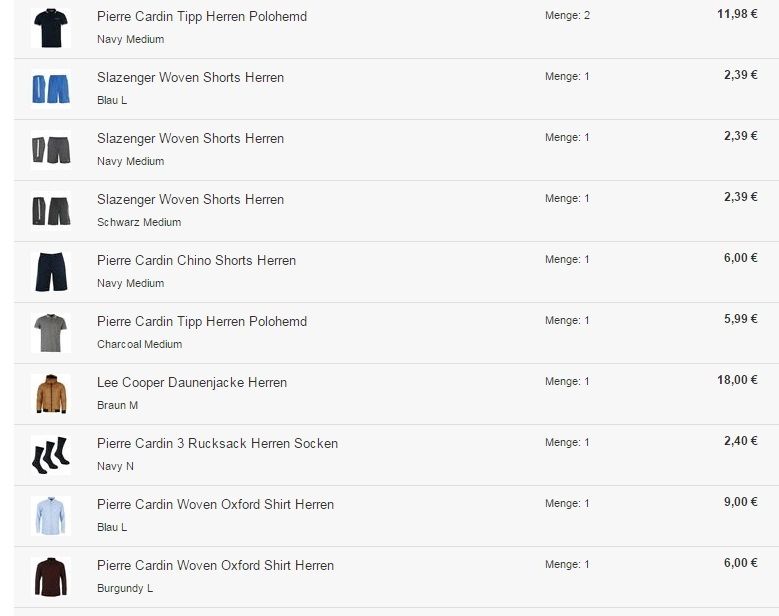Open Lee Cooper Daunenjacke Herren link
This screenshot has width=779, height=616.
click(x=191, y=383)
